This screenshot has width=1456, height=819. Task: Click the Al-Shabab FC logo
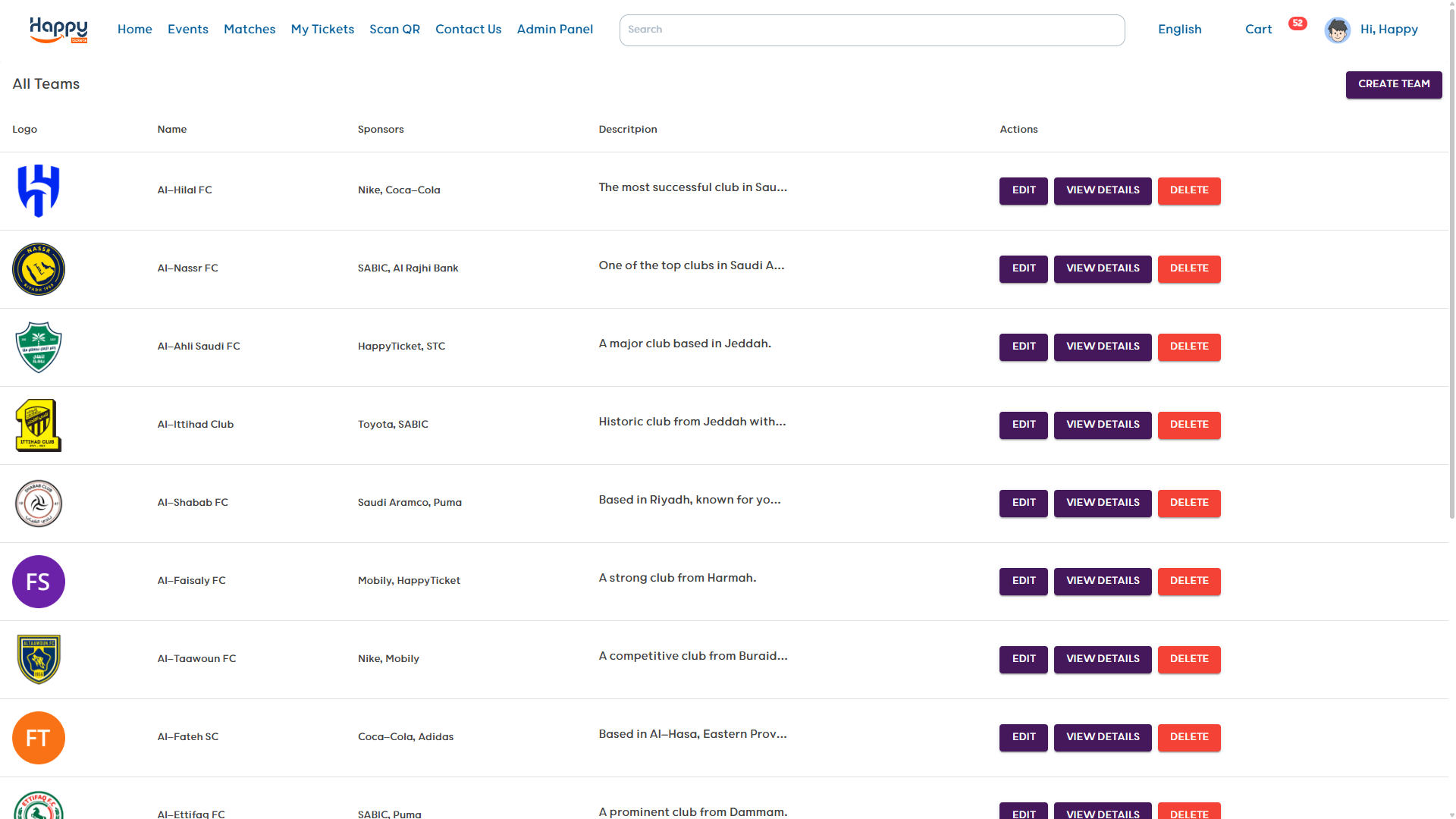(x=39, y=504)
